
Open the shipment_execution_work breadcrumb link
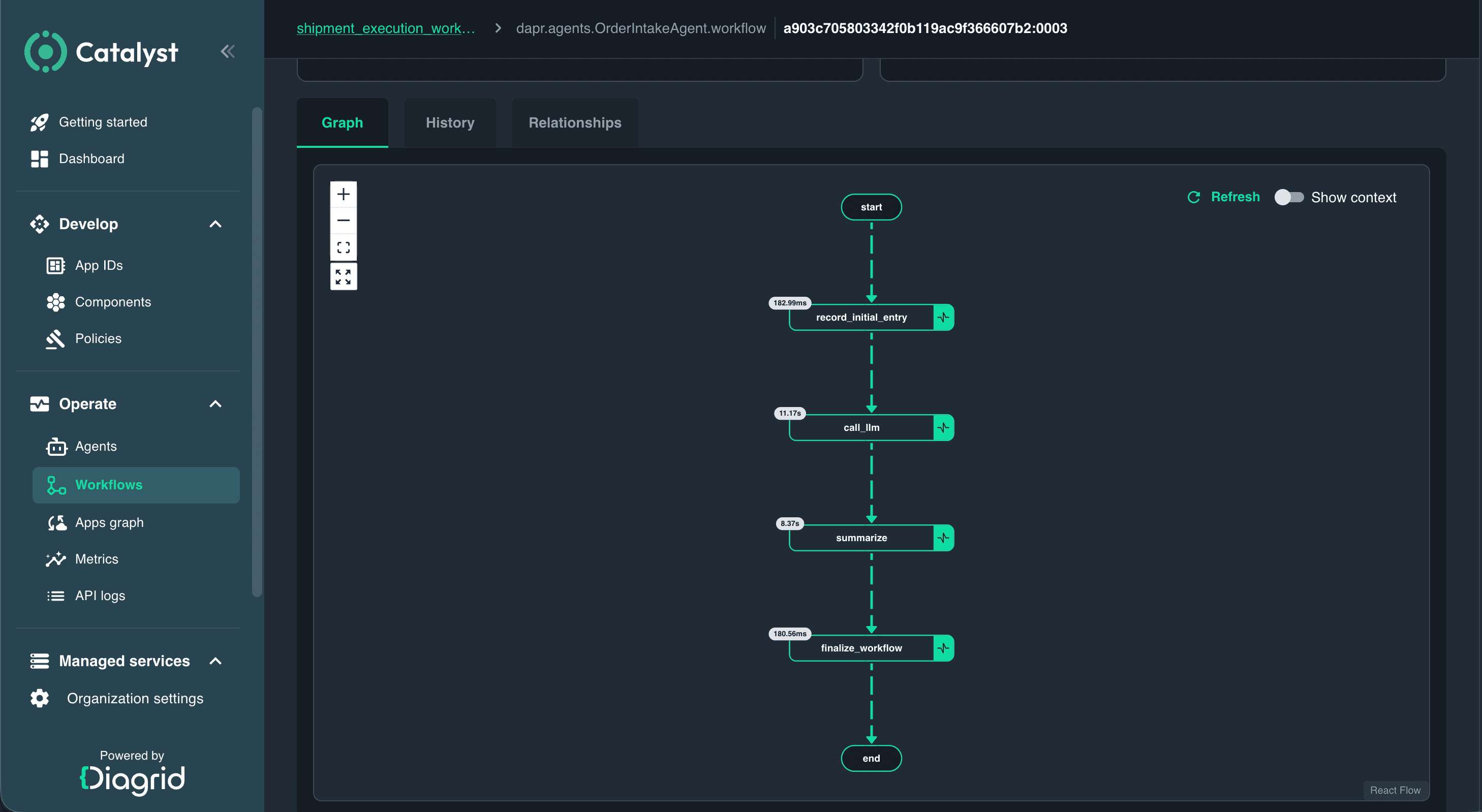386,28
